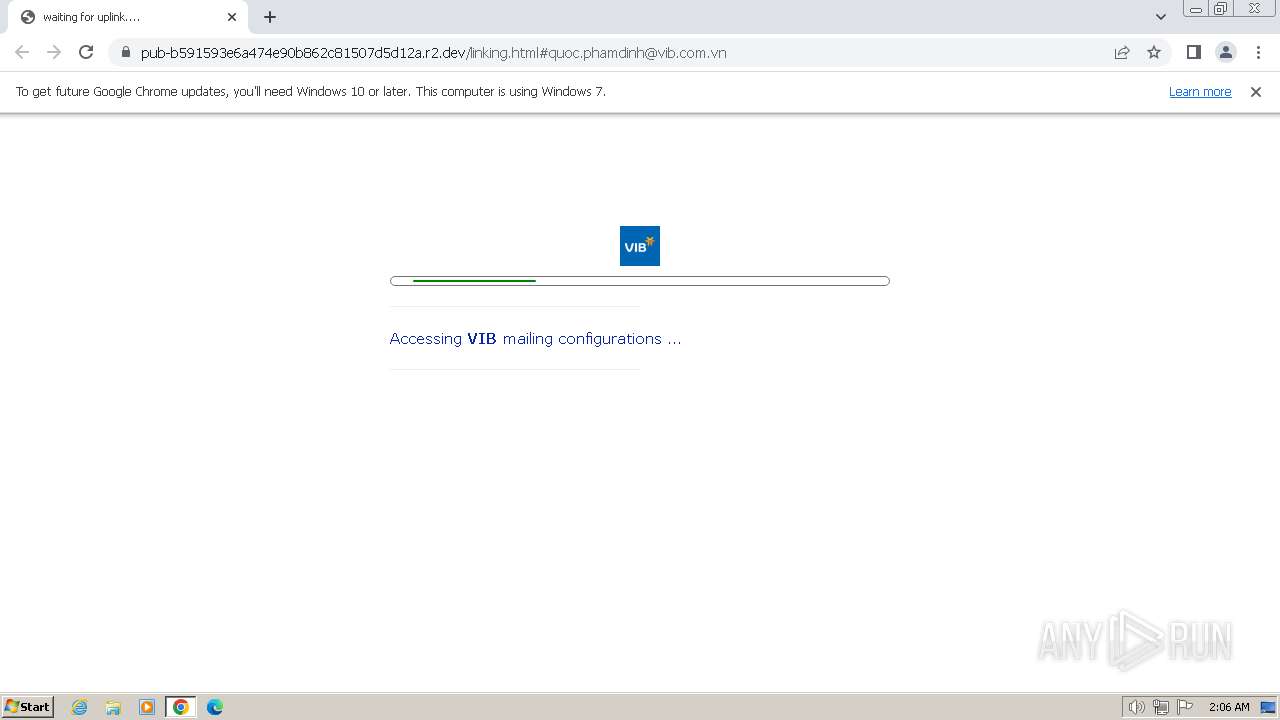Click the Show desktop button
1280x720 pixels.
coord(1268,707)
